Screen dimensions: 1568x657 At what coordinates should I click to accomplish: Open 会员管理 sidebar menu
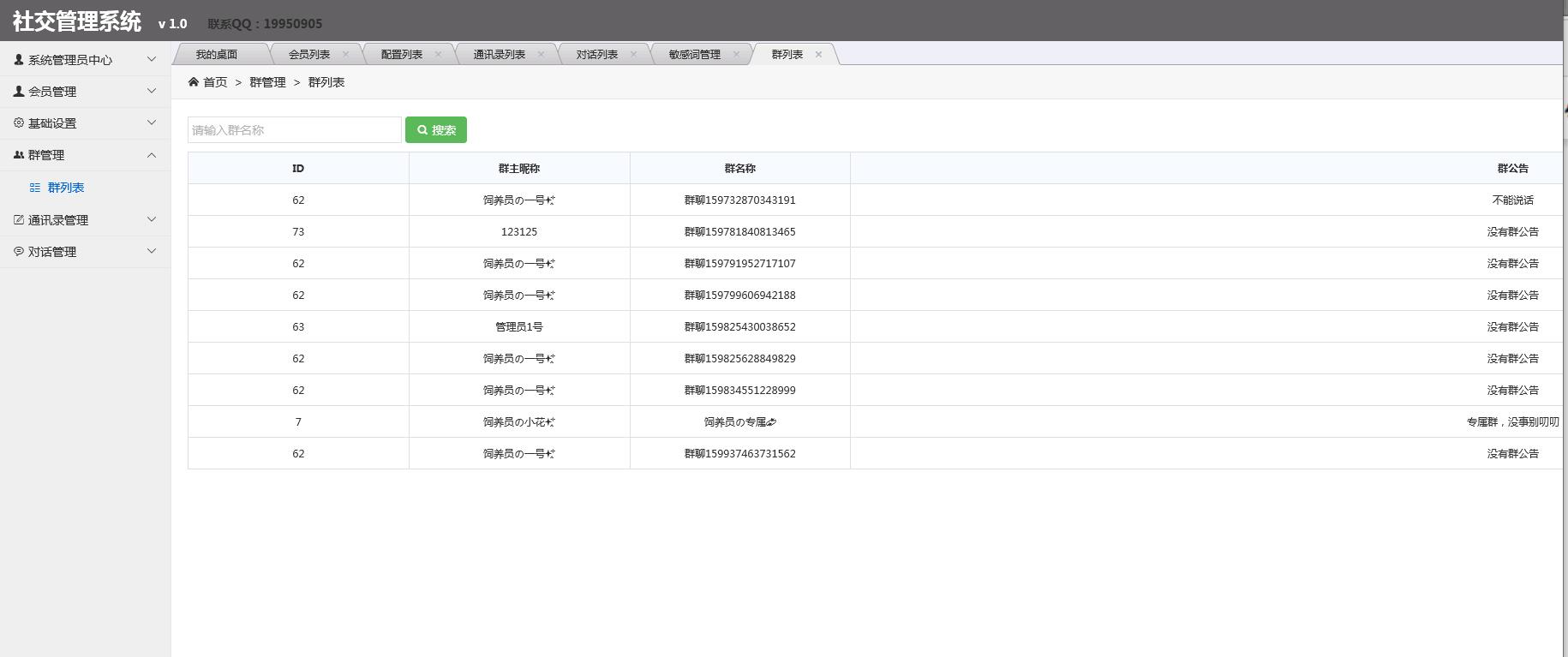coord(85,92)
